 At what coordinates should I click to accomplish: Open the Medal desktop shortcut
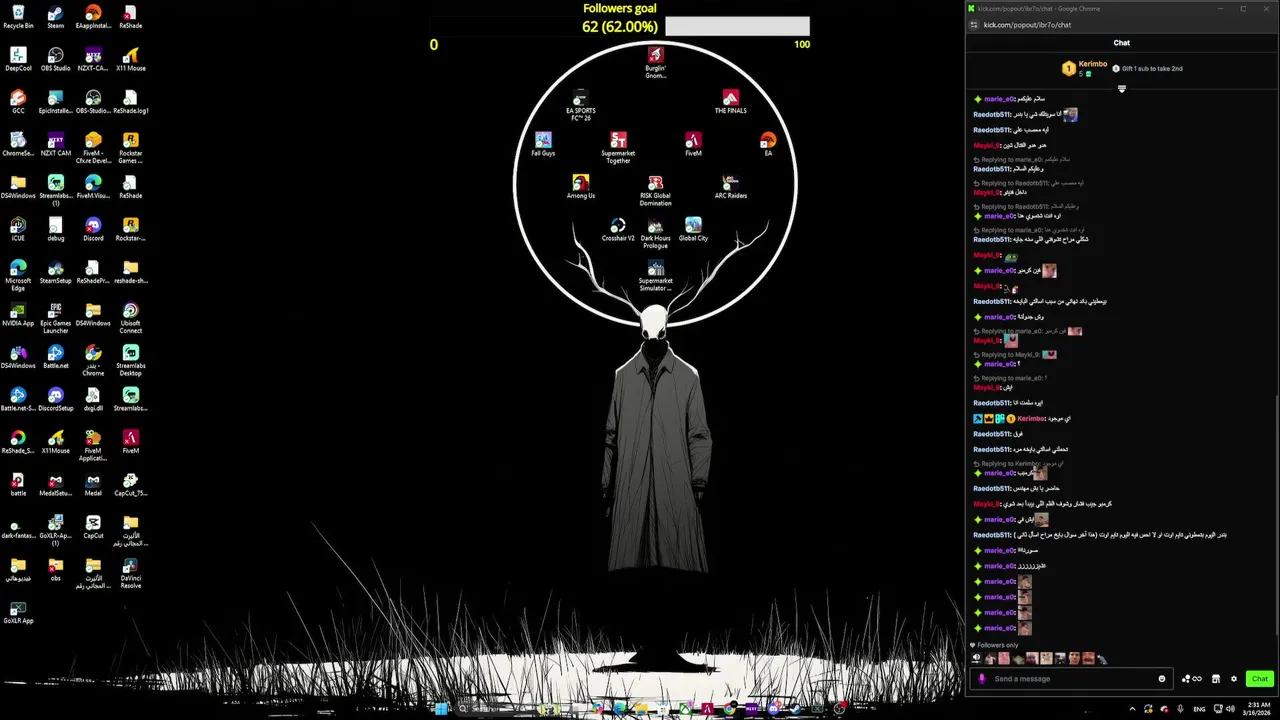click(x=93, y=484)
